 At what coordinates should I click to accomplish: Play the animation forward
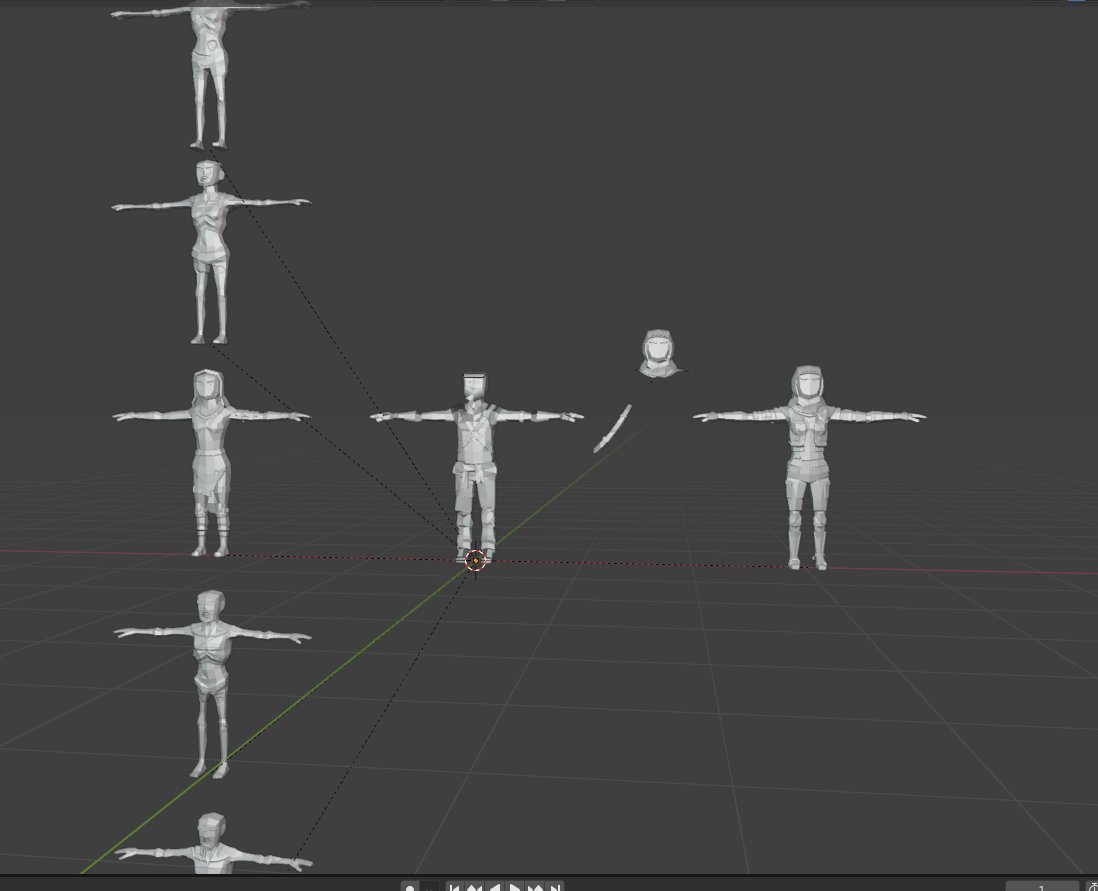pyautogui.click(x=515, y=887)
